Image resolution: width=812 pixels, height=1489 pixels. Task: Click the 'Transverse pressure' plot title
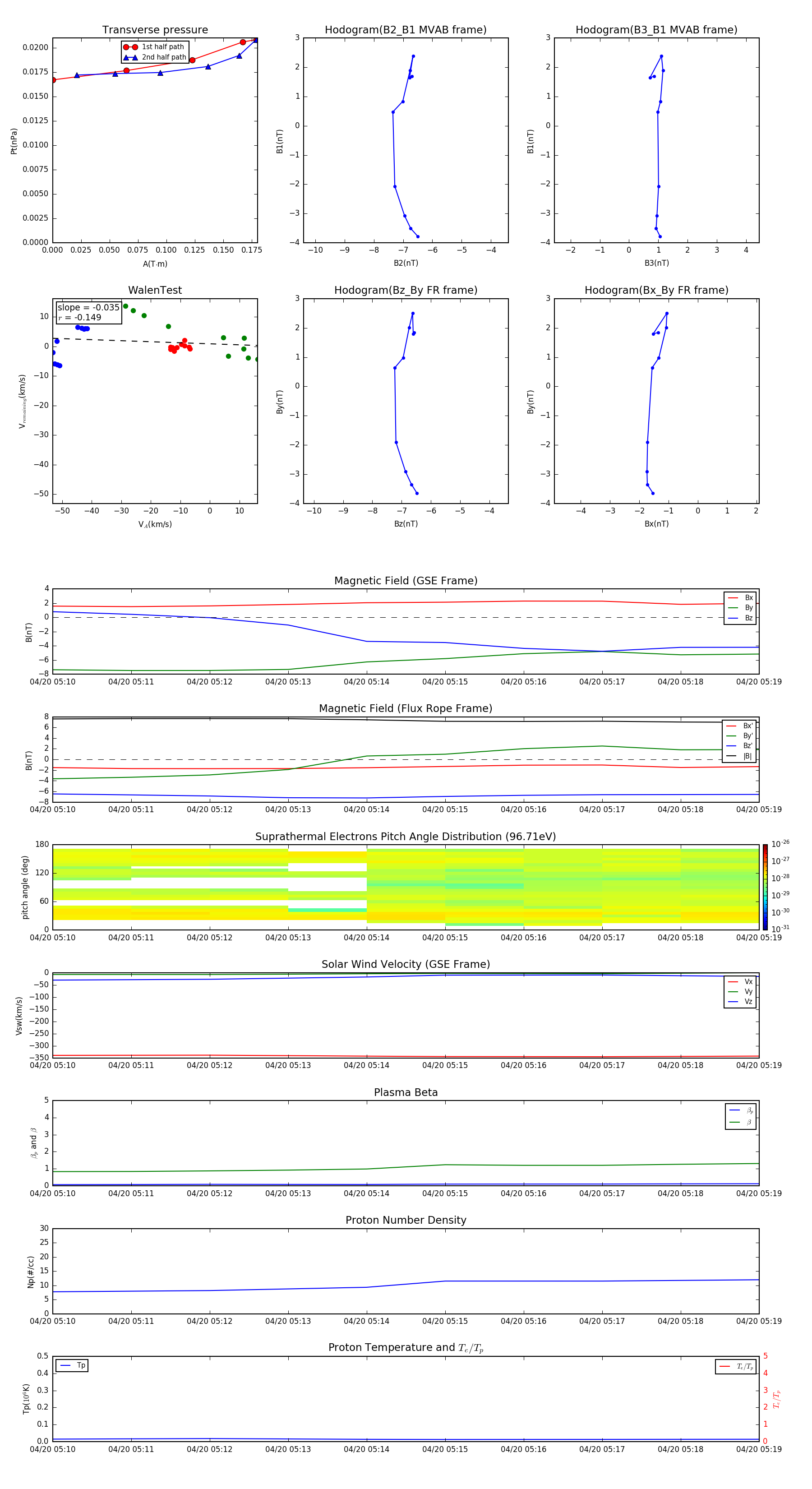click(x=155, y=30)
